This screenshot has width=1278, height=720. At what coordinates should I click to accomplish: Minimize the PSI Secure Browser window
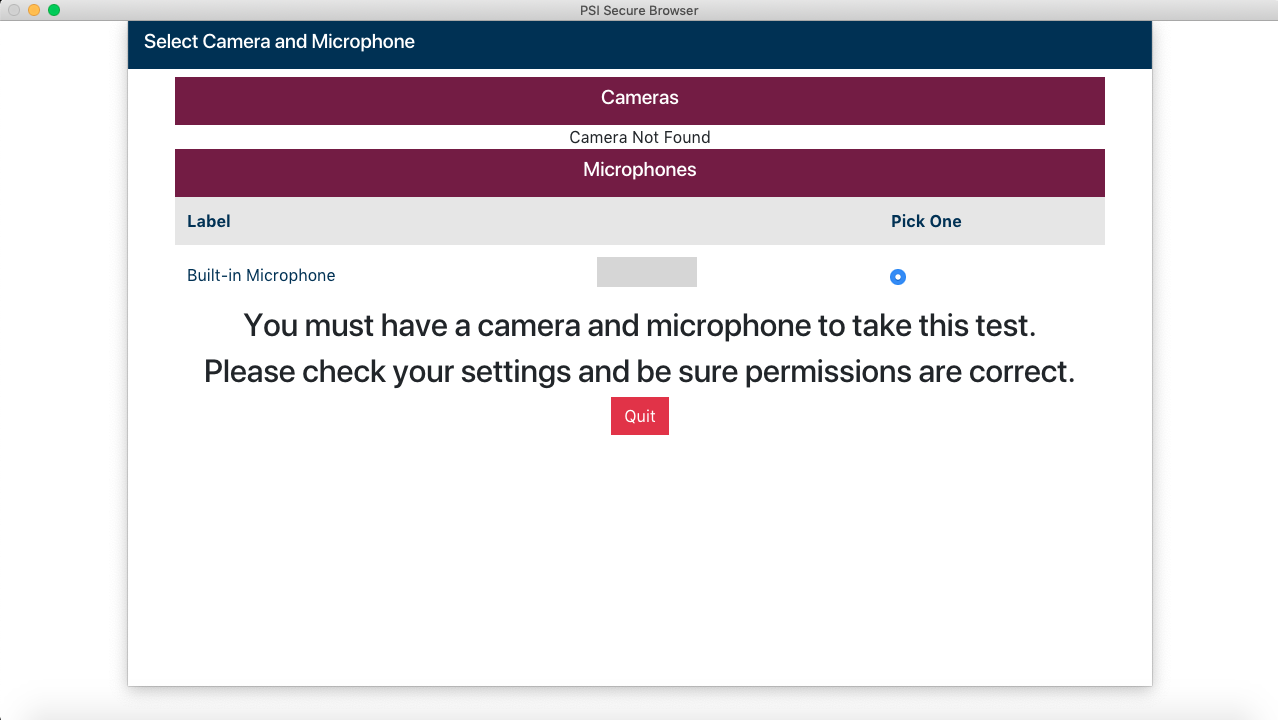[x=34, y=10]
